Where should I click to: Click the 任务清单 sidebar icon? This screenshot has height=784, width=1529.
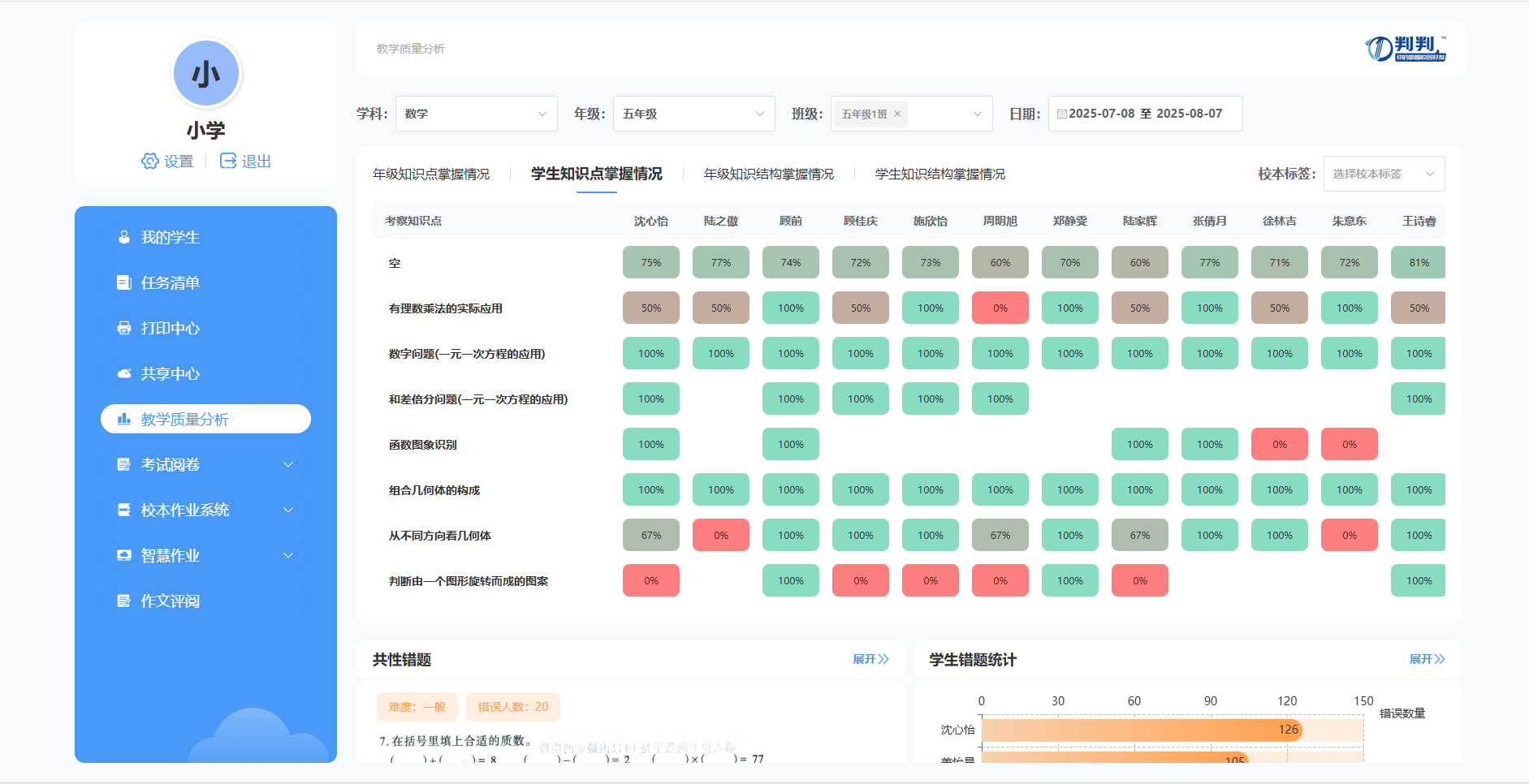click(124, 282)
